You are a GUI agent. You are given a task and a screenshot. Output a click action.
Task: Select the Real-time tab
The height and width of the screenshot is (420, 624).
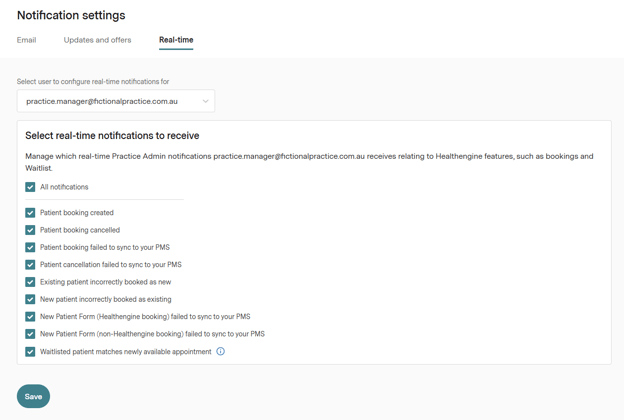176,40
